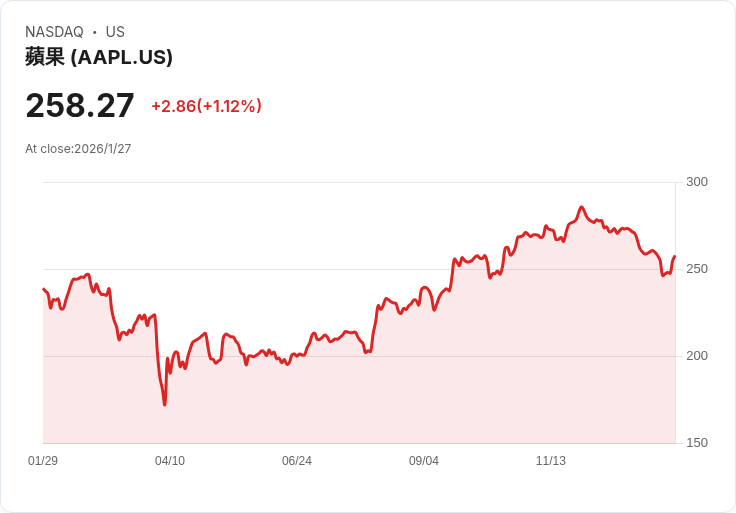Click the leftmost start of the price line
Screen dimensions: 736x513
coord(43,289)
